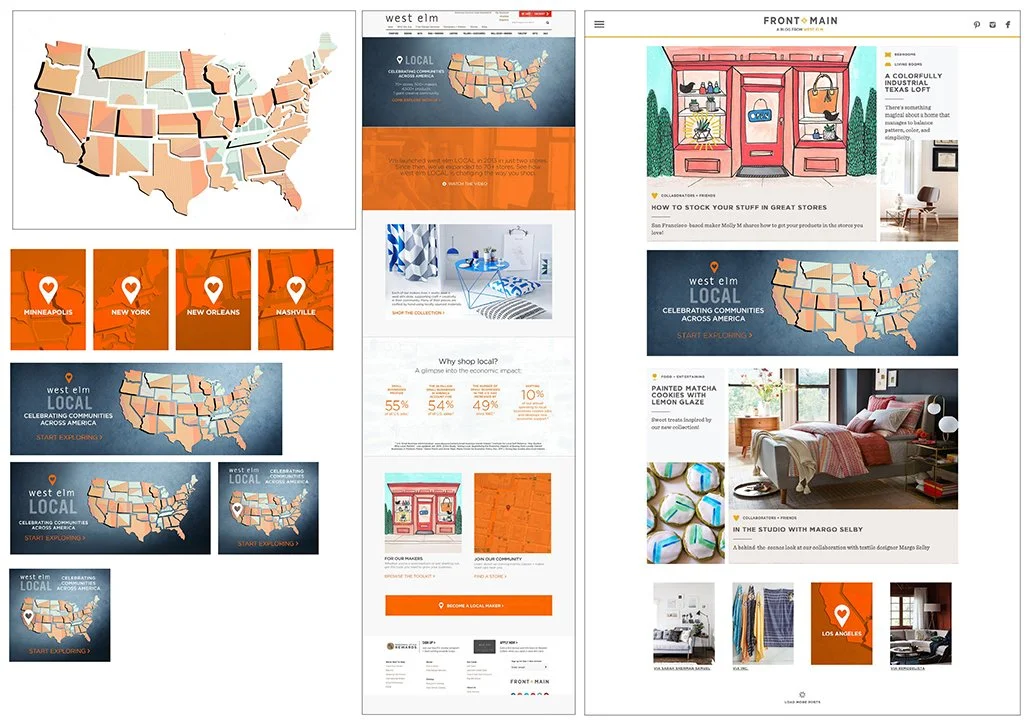The height and width of the screenshot is (725, 1032).
Task: Open the Facebook icon in Front+Main header
Action: [1008, 24]
